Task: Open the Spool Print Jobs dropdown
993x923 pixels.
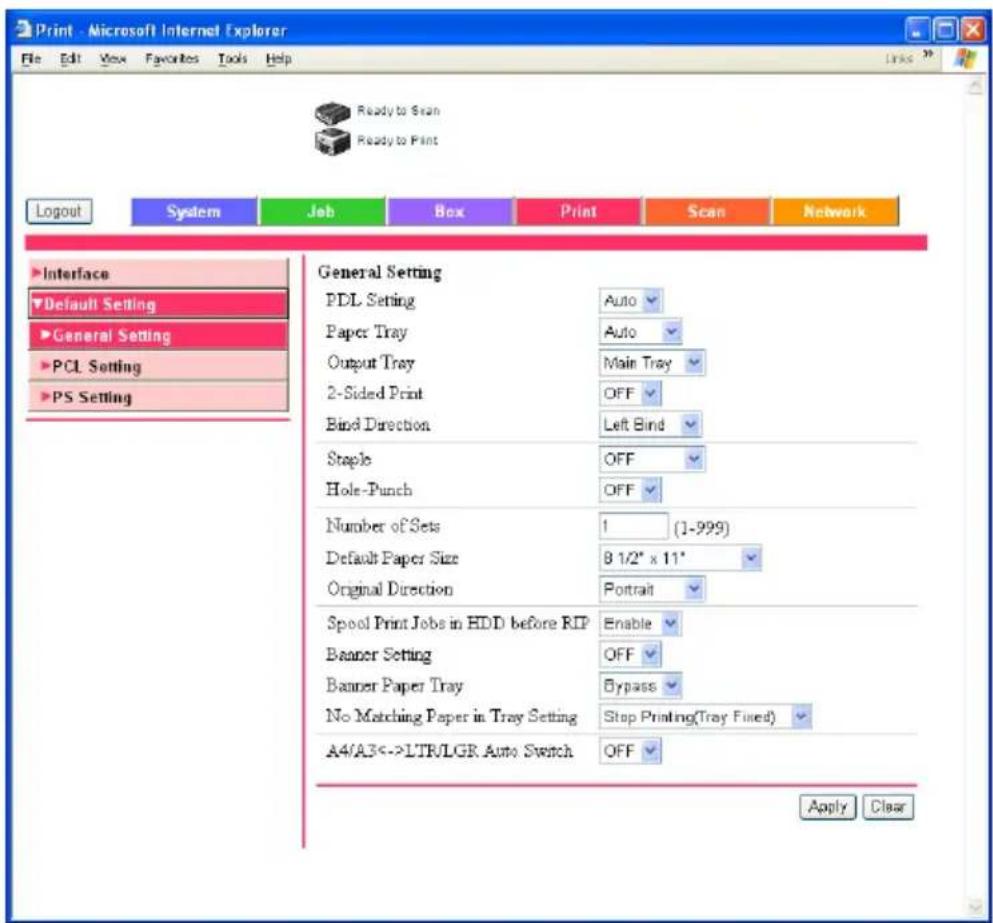Action: 640,623
